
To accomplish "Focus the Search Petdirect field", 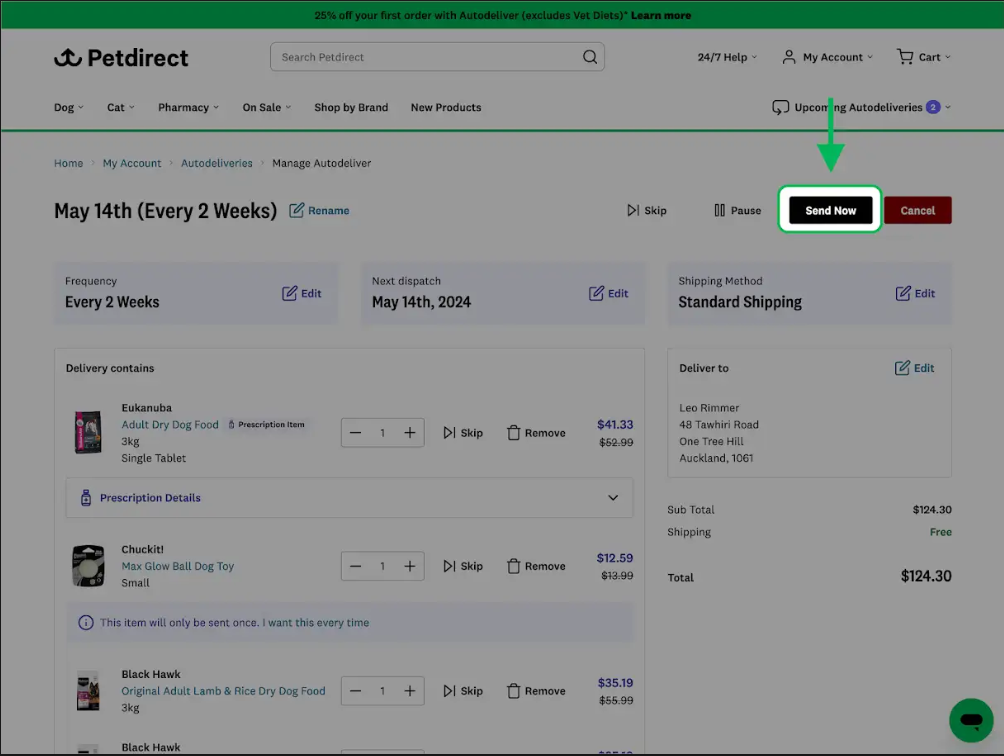I will 437,57.
